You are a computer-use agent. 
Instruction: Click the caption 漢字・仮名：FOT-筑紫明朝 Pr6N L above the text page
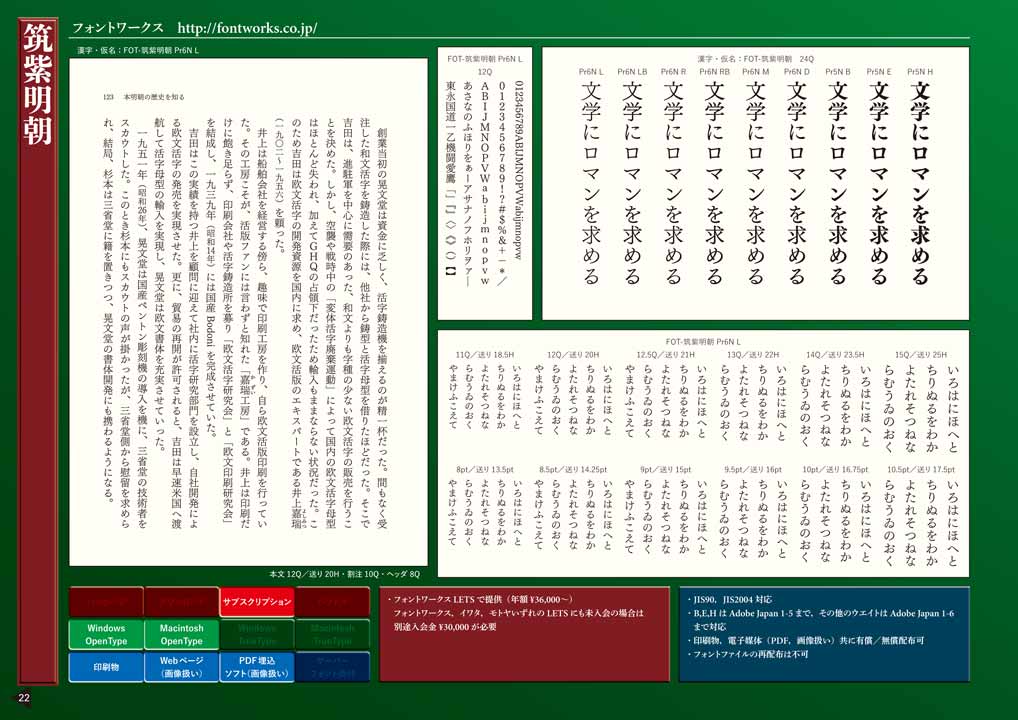[x=138, y=50]
